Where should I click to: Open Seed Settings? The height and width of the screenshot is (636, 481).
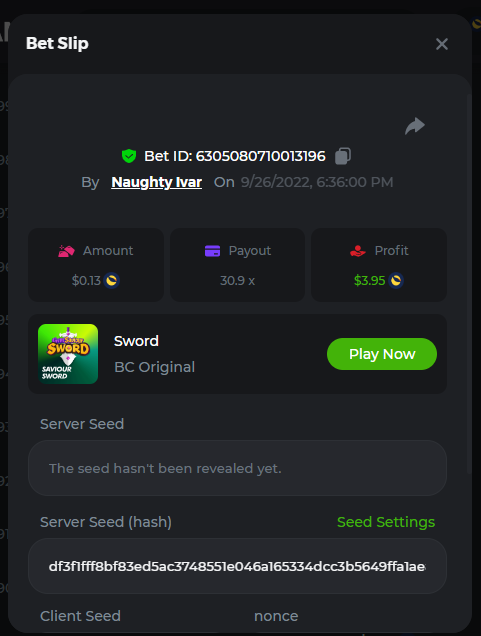coord(386,522)
